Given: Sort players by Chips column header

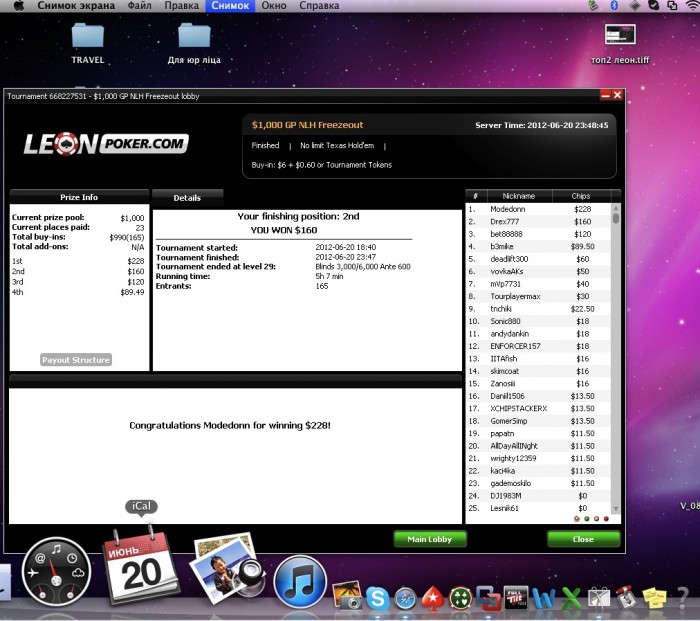Looking at the screenshot, I should [581, 196].
